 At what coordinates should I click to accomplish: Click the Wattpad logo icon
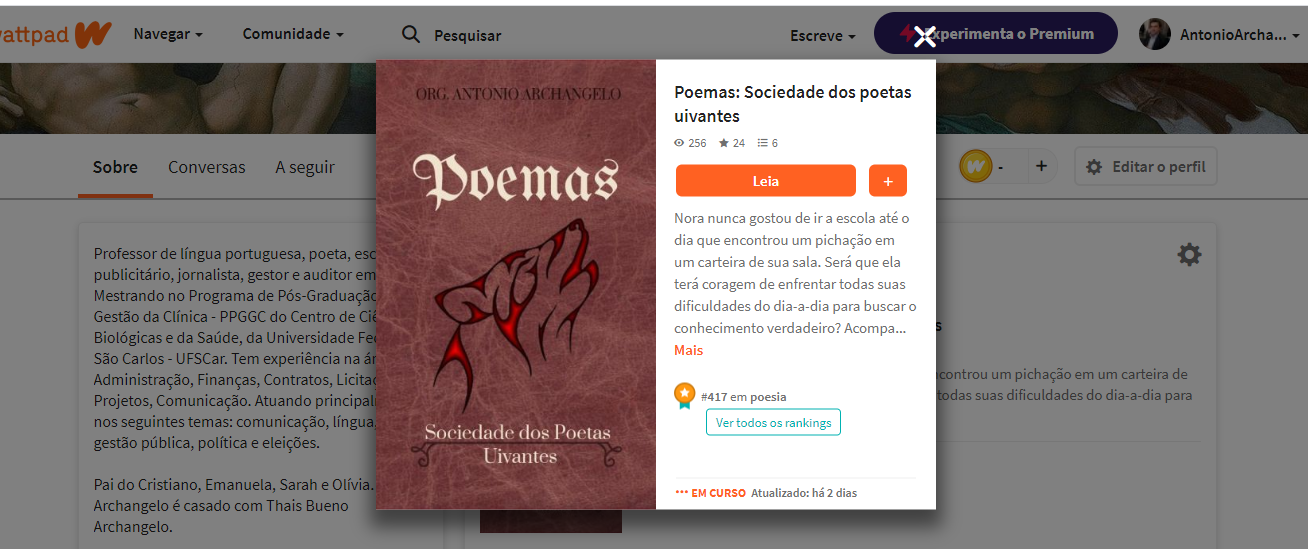pyautogui.click(x=92, y=34)
